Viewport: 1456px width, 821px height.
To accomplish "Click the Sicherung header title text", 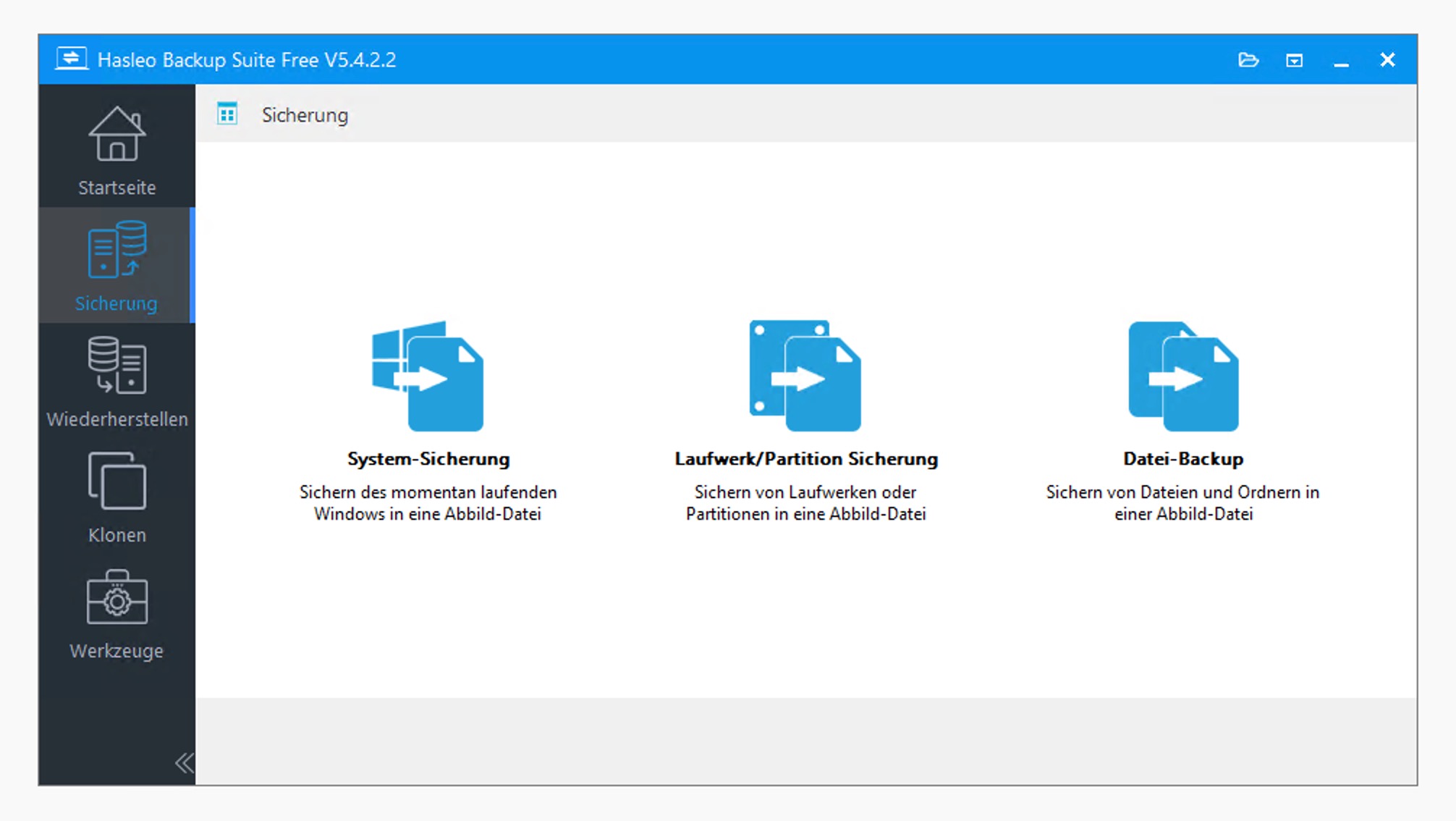I will click(305, 115).
